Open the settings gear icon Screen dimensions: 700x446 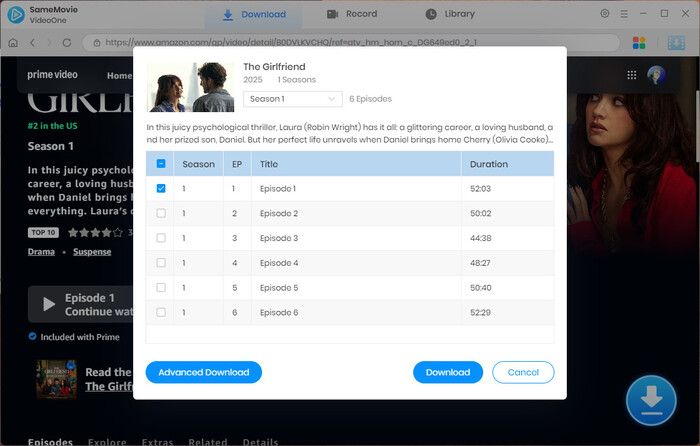point(605,14)
